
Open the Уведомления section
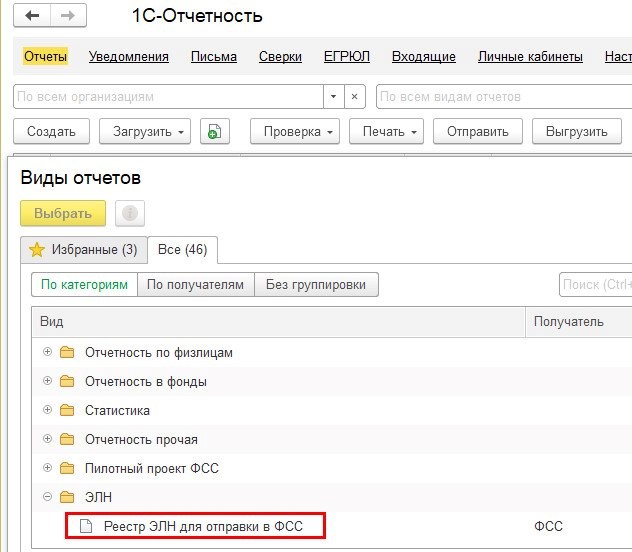coord(129,57)
